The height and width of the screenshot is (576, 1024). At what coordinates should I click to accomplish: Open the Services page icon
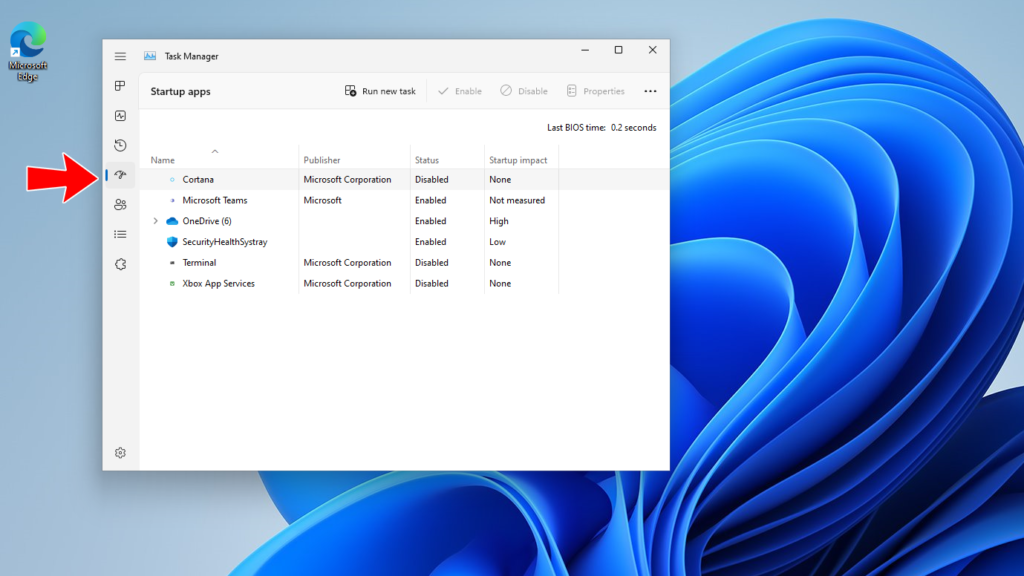point(120,264)
